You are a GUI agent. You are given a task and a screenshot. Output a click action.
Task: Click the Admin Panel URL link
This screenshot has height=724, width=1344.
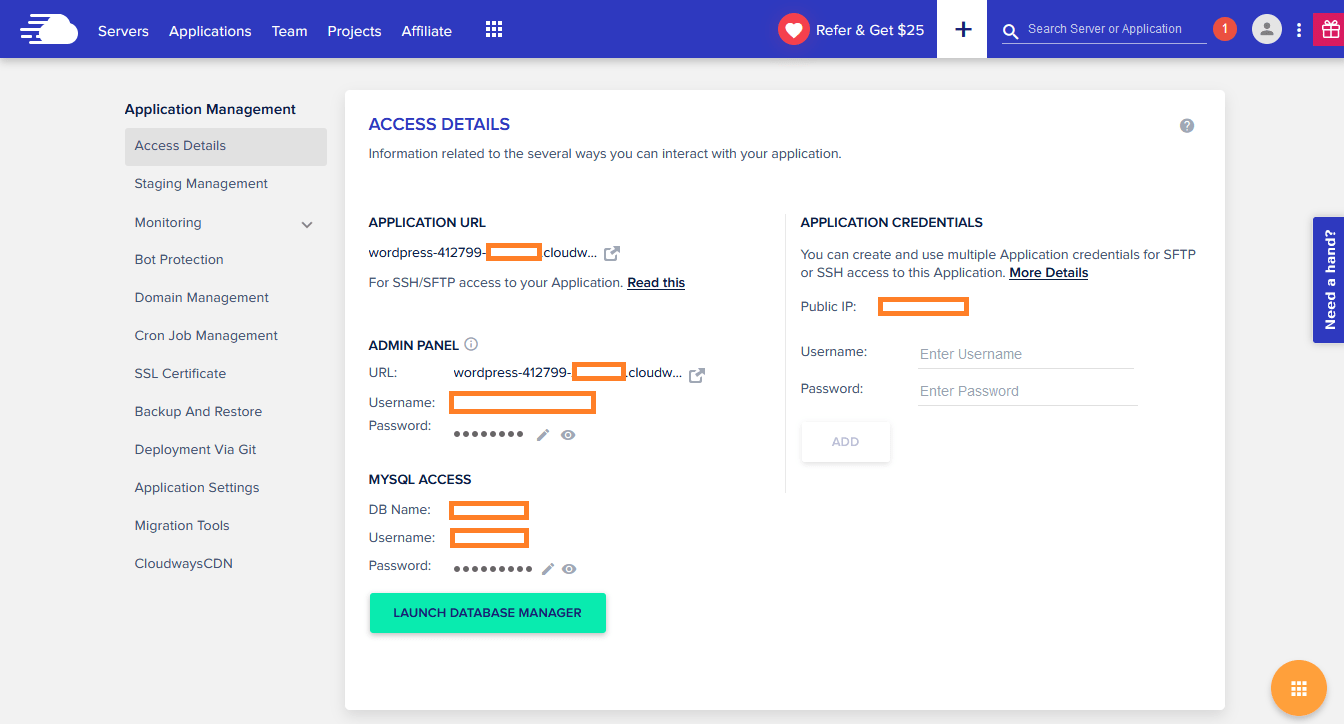(x=568, y=374)
